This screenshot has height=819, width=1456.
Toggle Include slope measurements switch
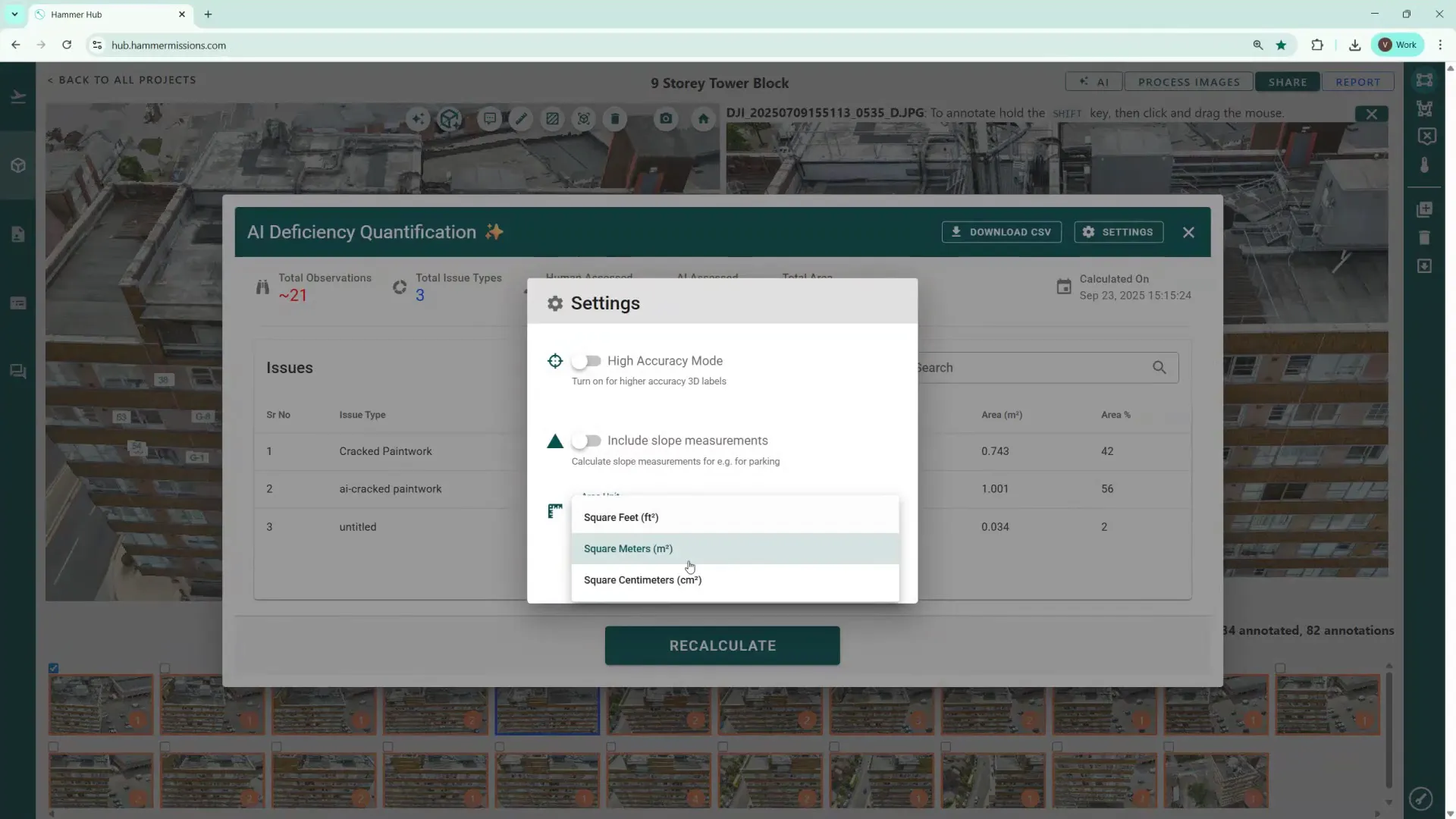[586, 441]
